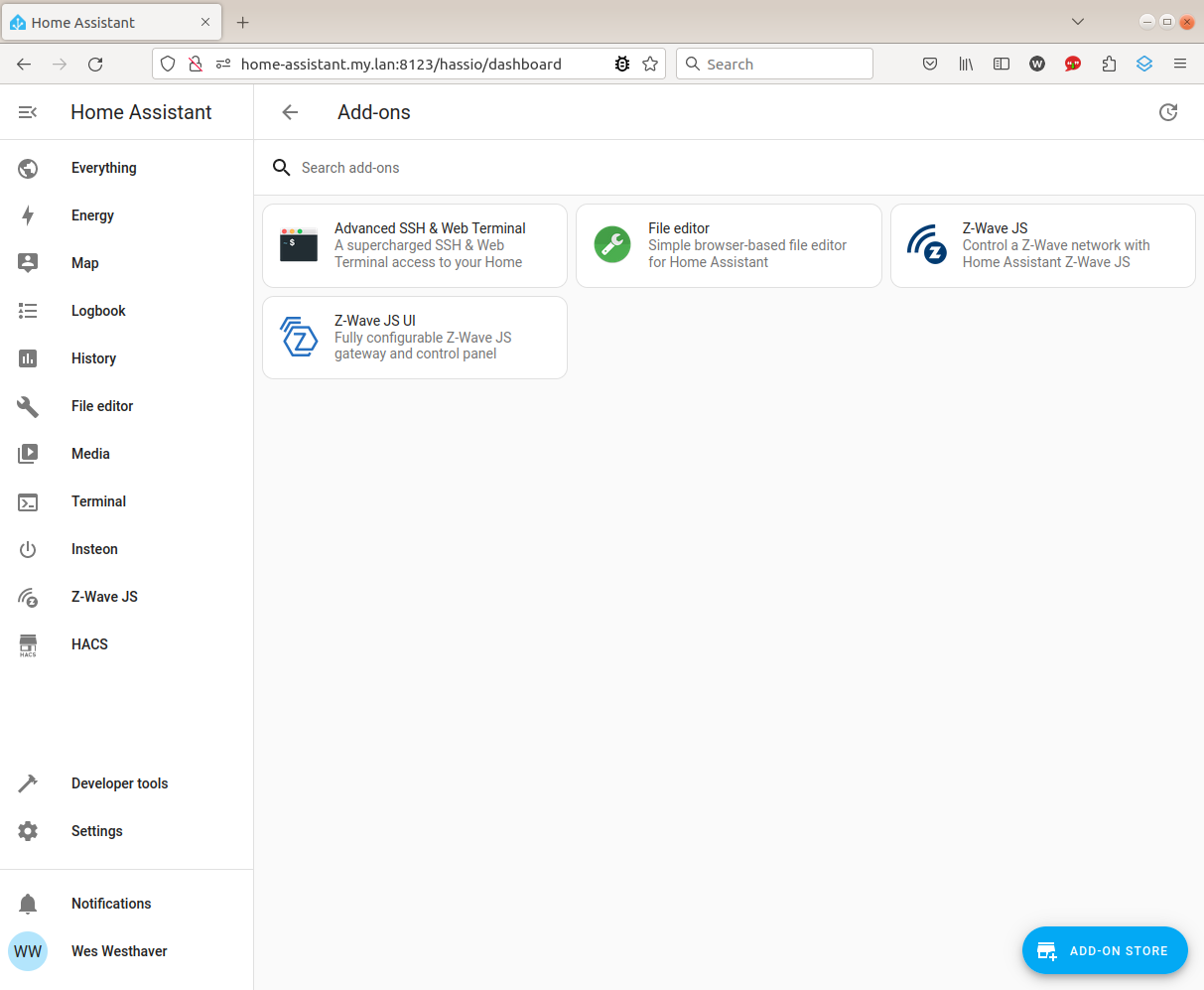Screen dimensions: 1204x990
Task: Open Wes Westhaver profile
Action: point(119,951)
